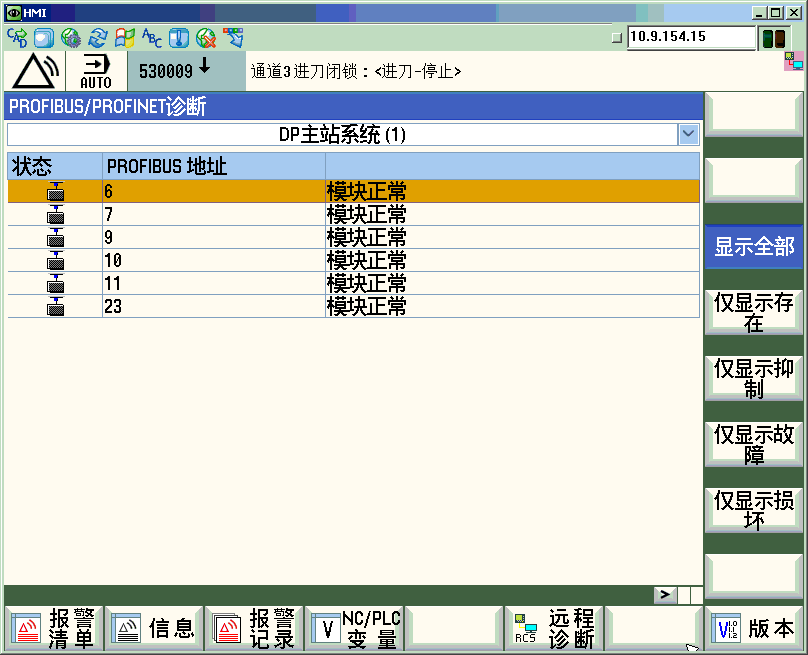808x655 pixels.
Task: Toggle the small checkbox beside IP address
Action: tap(616, 38)
